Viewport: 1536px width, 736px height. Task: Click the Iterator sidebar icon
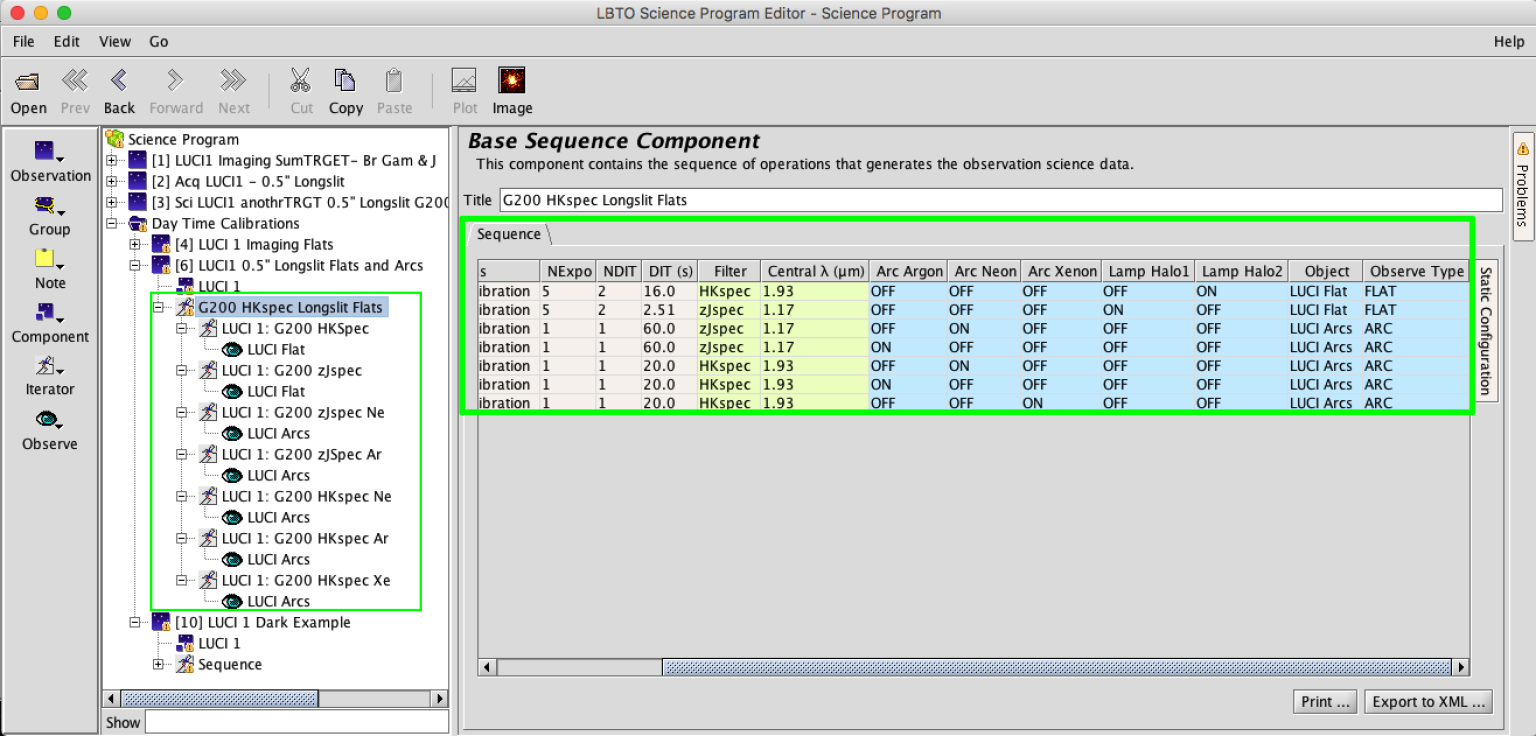click(48, 366)
